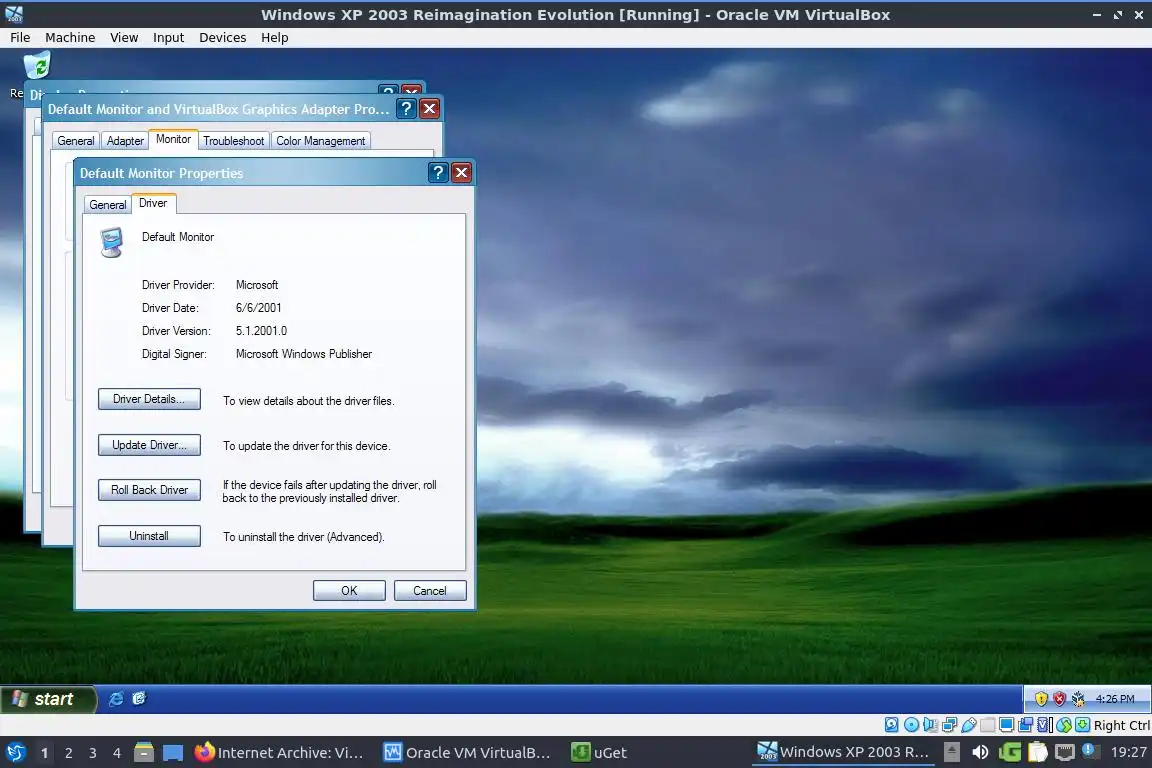Confirm with the OK button
Viewport: 1152px width, 768px height.
(349, 591)
